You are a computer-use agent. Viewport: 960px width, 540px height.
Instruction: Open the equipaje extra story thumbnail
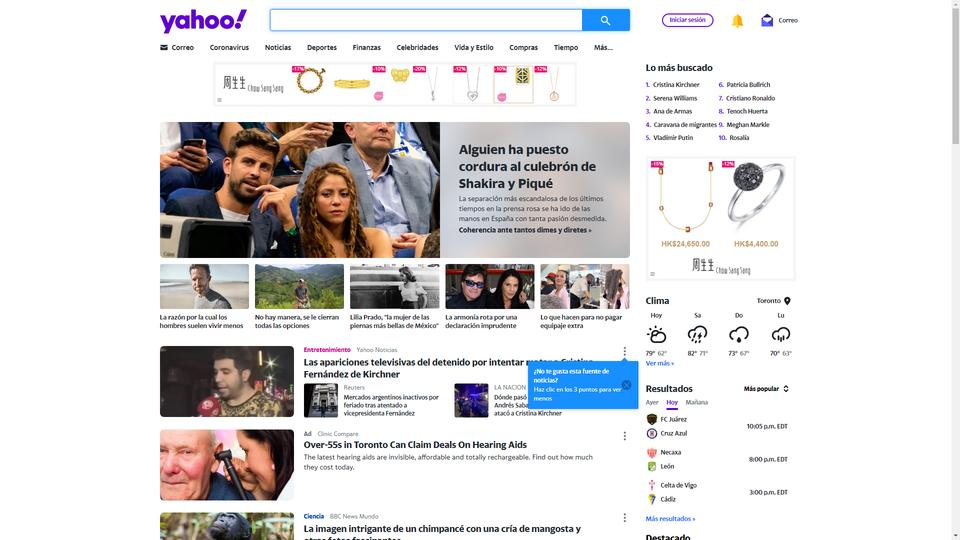(585, 287)
